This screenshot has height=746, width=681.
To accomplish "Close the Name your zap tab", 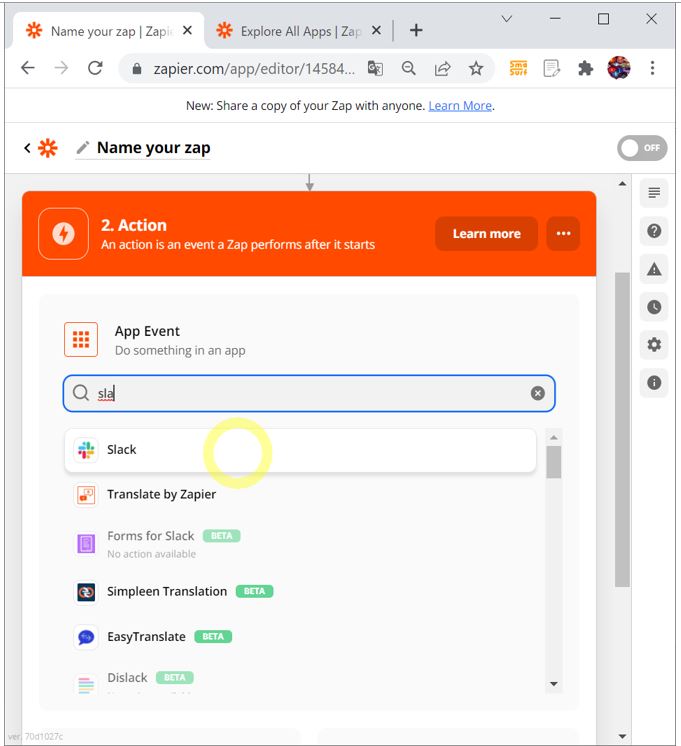I will click(188, 30).
